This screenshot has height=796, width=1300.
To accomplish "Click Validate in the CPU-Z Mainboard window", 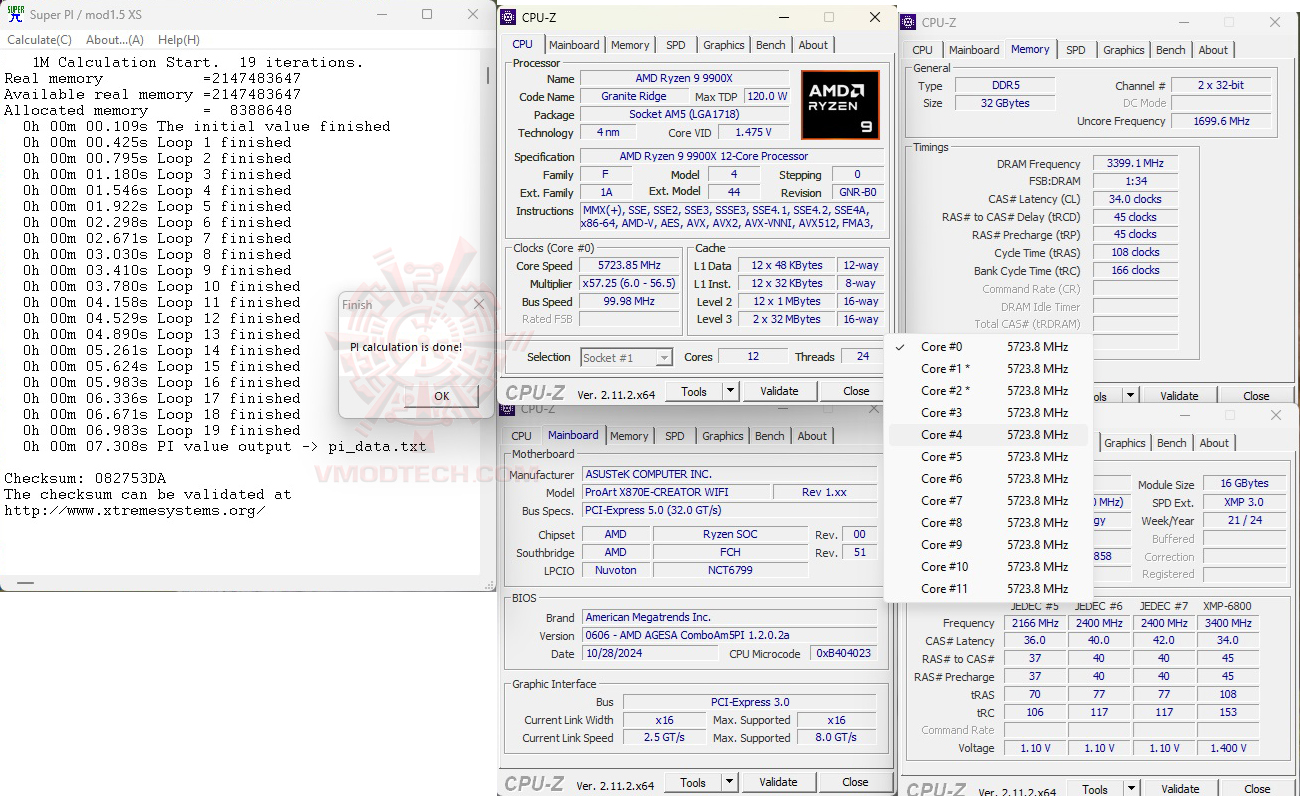I will tap(778, 783).
